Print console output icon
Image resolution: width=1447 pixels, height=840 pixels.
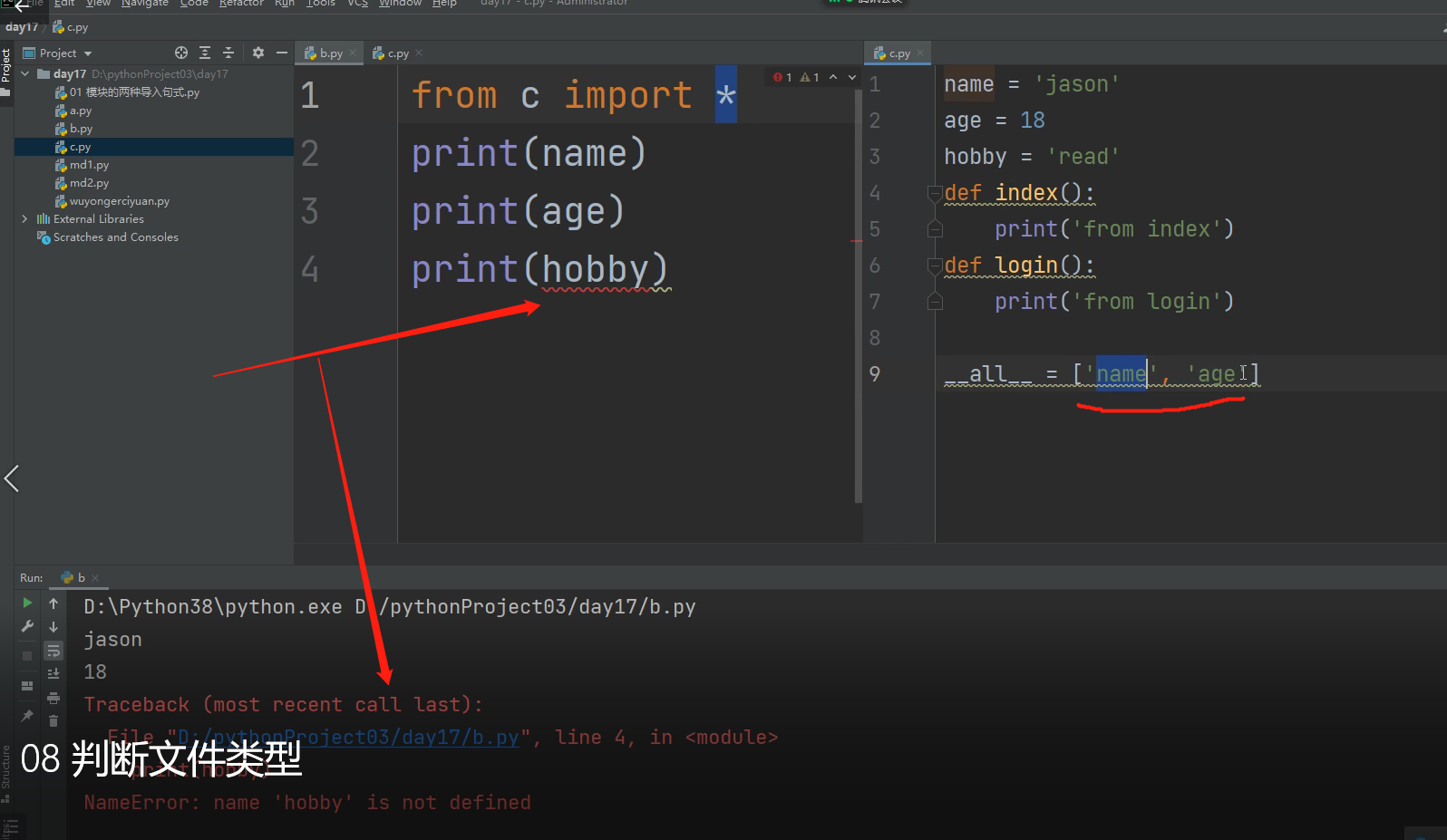53,698
